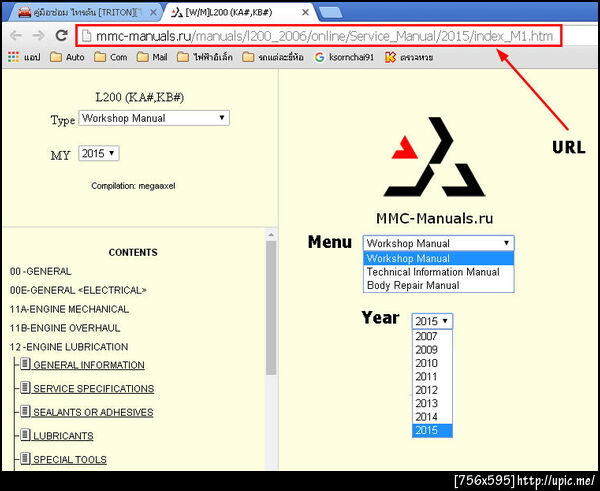Open the LUBRICANTS link
The image size is (600, 491).
[63, 436]
